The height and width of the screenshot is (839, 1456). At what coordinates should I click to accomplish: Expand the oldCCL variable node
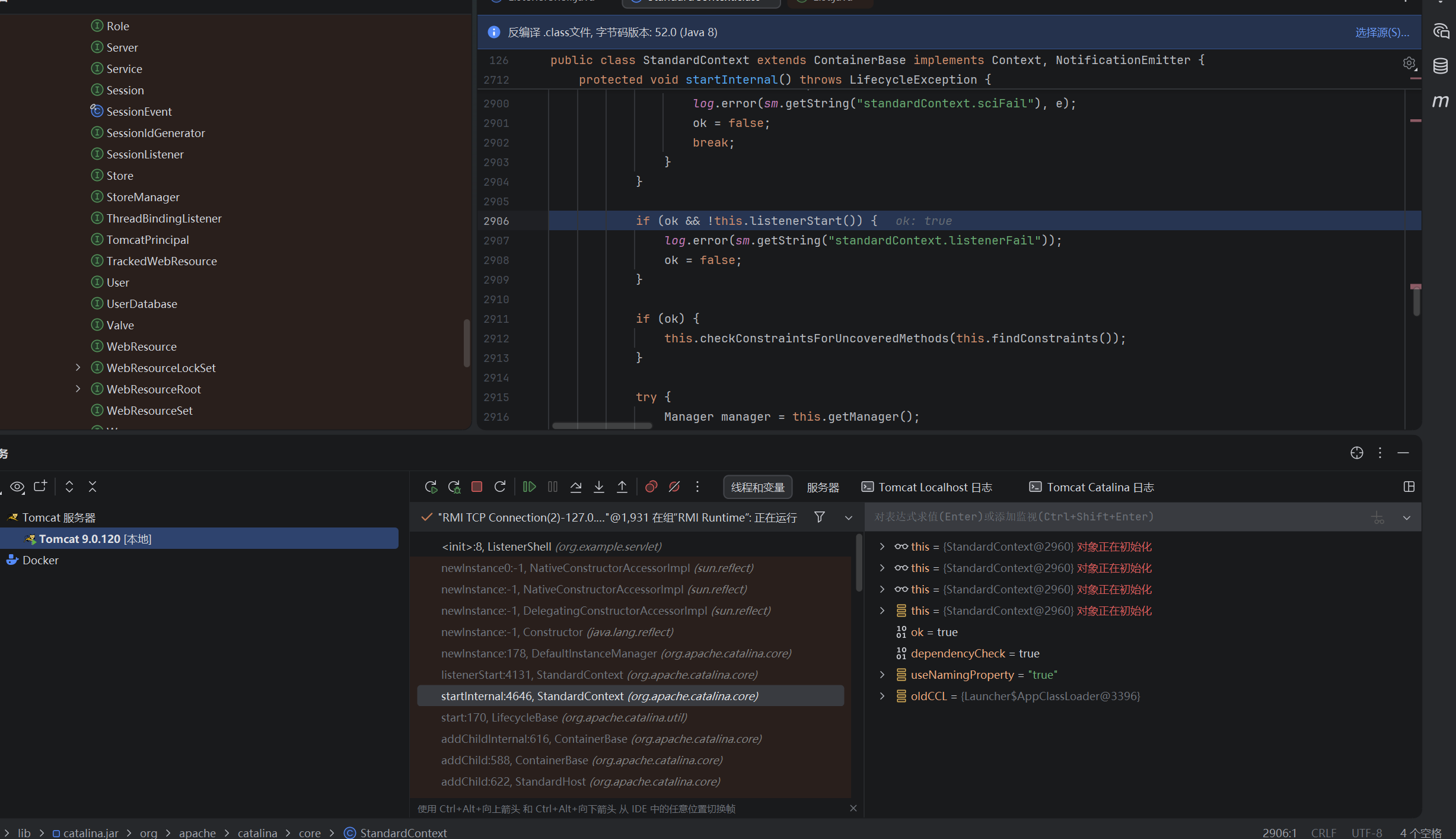point(882,696)
